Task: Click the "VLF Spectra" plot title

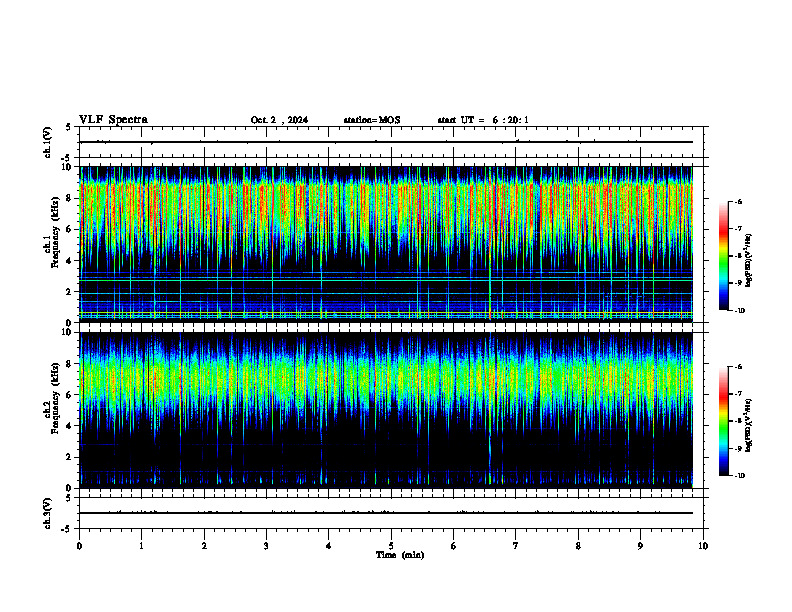Action: pyautogui.click(x=113, y=120)
